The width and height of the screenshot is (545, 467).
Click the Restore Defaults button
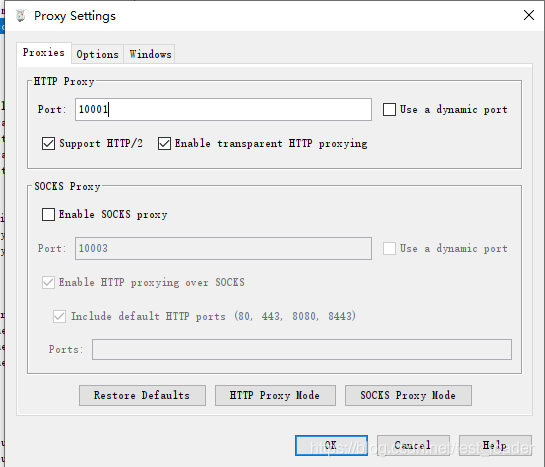click(x=142, y=395)
